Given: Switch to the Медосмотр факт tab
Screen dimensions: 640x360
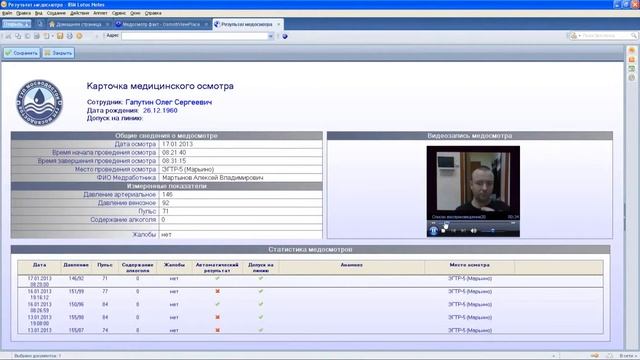Looking at the screenshot, I should click(161, 24).
